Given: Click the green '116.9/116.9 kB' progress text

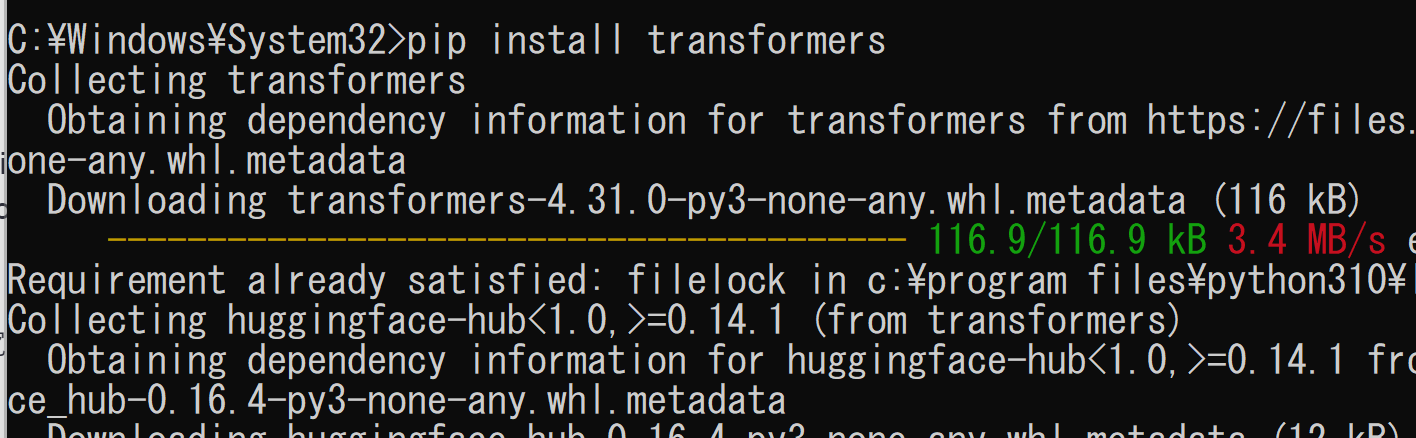Looking at the screenshot, I should [1067, 241].
